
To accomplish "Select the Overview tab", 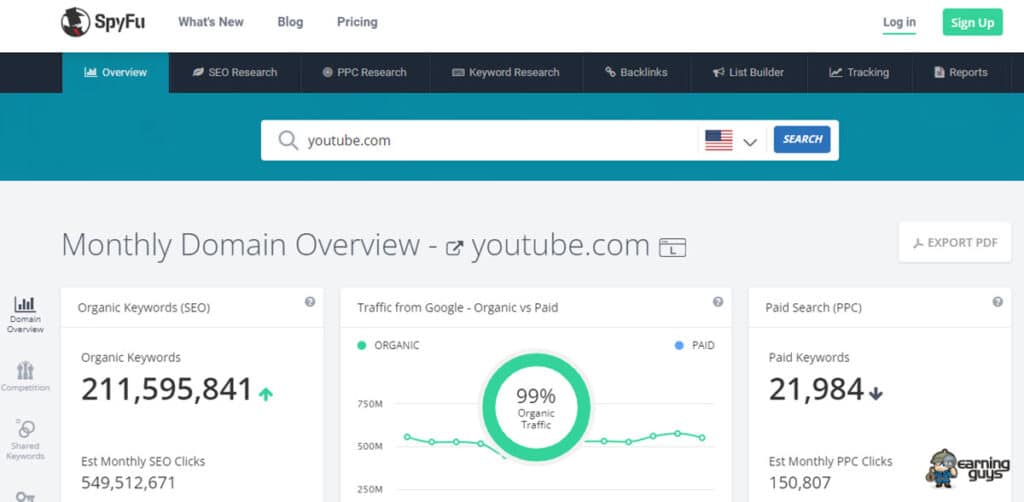I will click(116, 72).
